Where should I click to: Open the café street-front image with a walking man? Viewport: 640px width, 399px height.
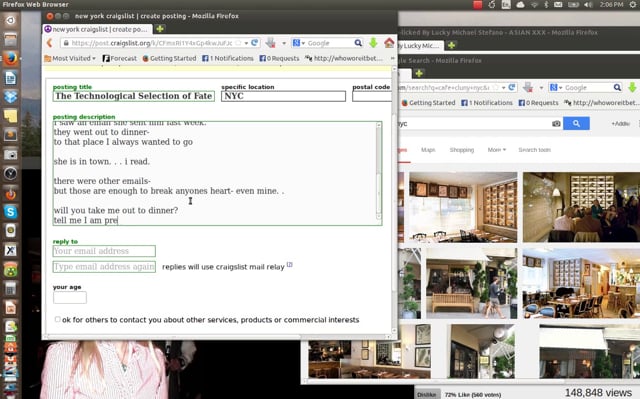pos(471,283)
